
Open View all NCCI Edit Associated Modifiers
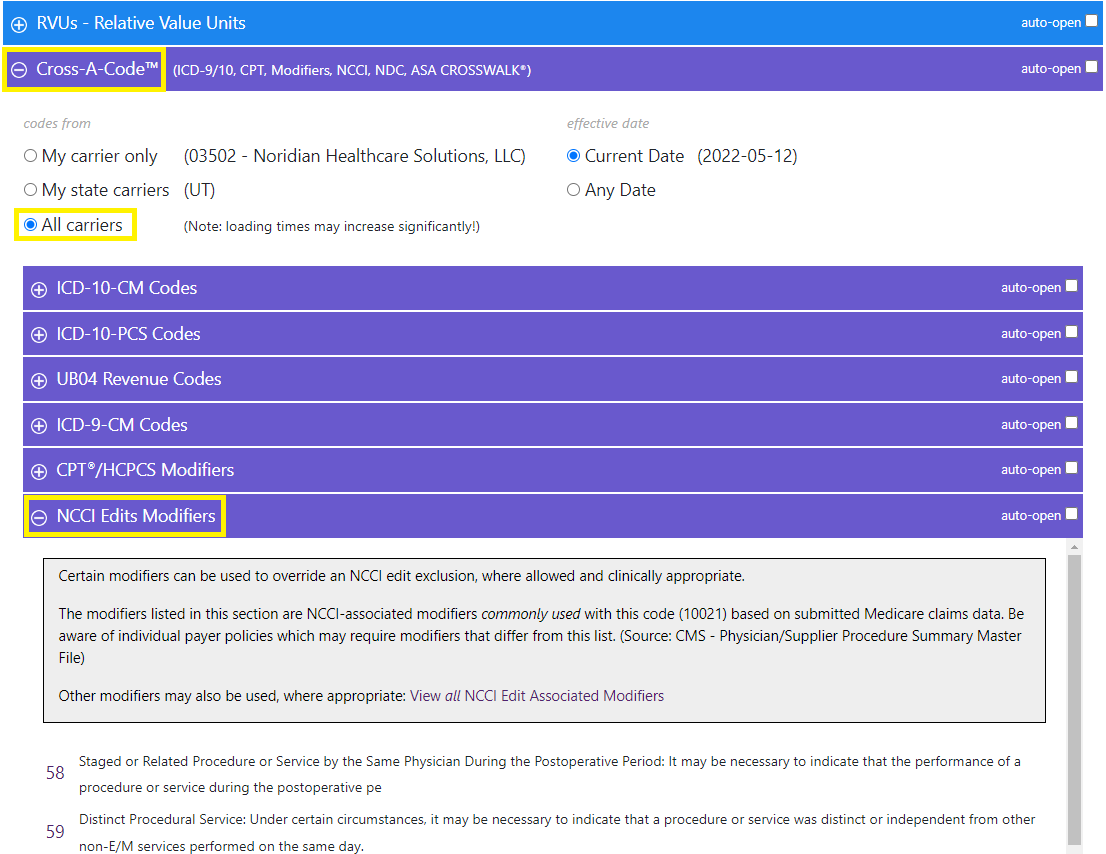(537, 696)
